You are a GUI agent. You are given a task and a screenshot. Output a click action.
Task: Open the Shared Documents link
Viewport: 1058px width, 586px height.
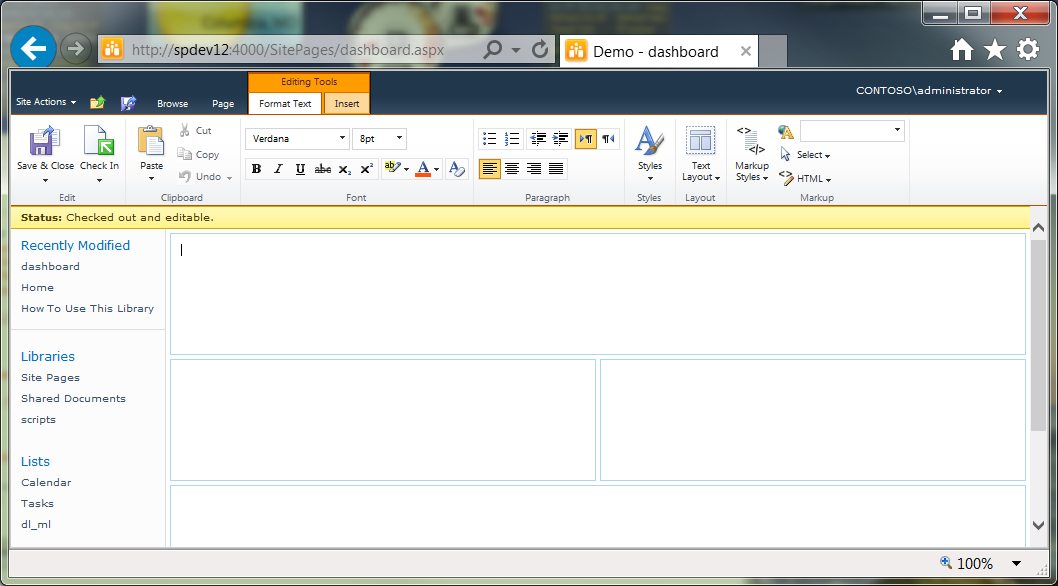[74, 398]
